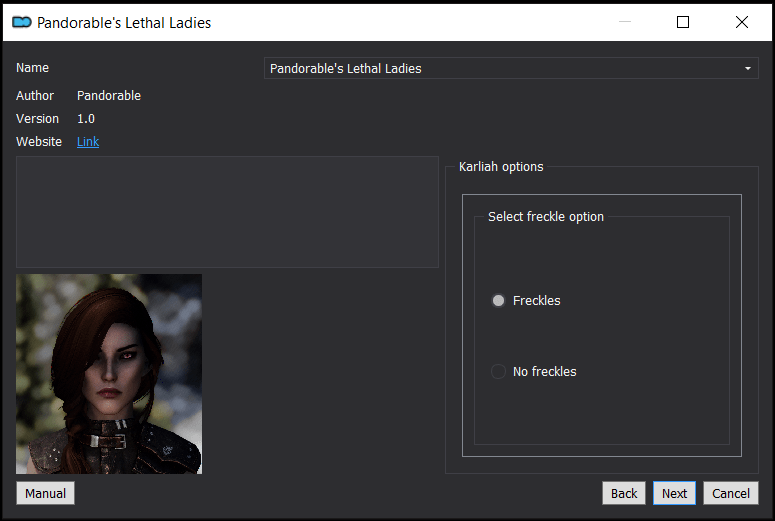Click the 'Website' label
775x521 pixels.
click(x=39, y=142)
